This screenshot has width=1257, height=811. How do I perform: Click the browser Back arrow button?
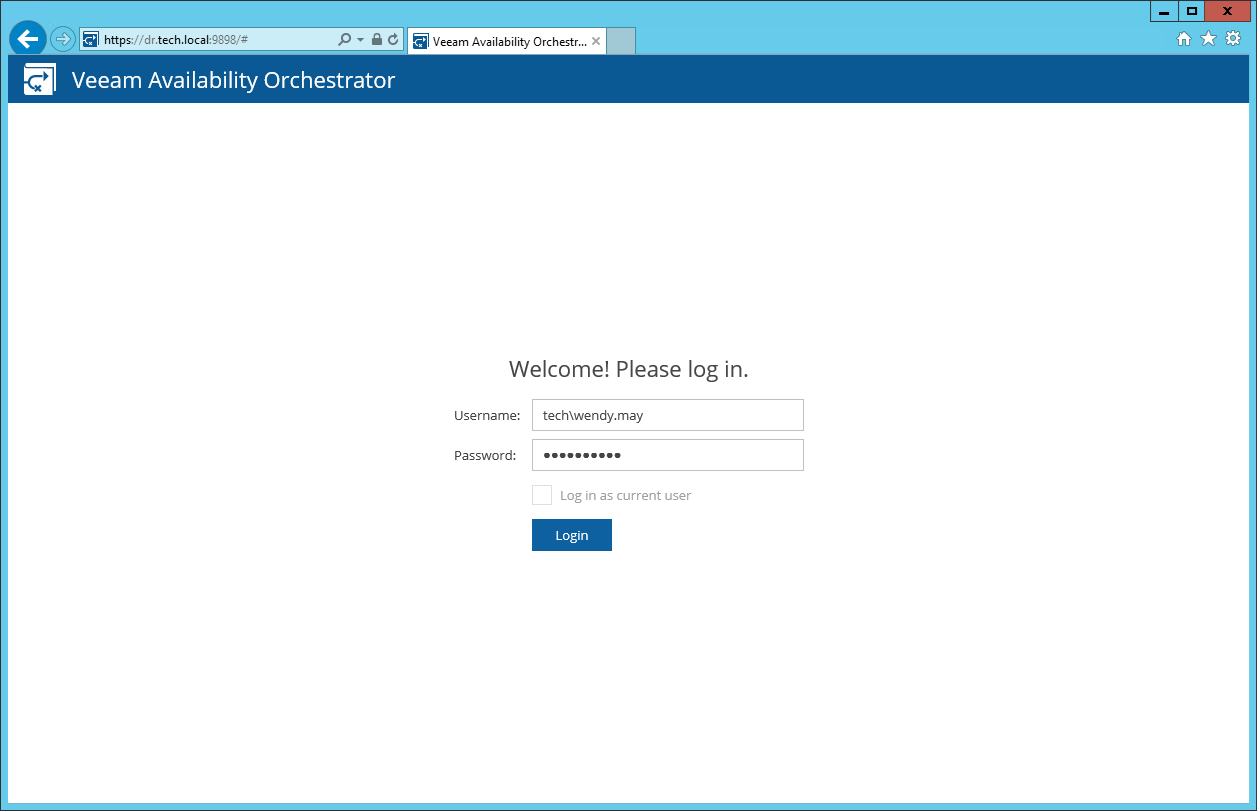click(28, 39)
